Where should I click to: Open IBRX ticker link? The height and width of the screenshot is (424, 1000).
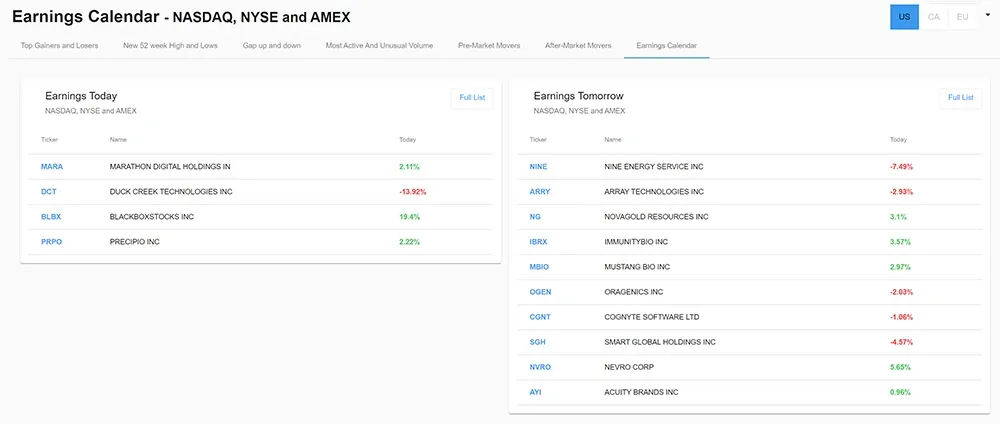[538, 242]
